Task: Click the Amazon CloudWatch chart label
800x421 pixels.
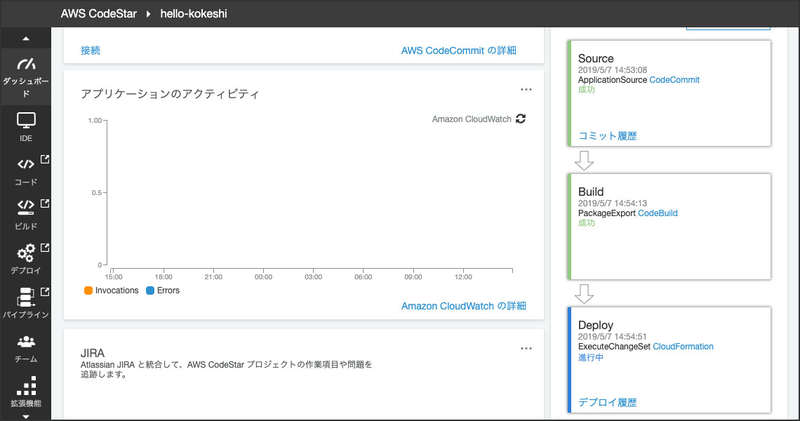Action: (471, 119)
